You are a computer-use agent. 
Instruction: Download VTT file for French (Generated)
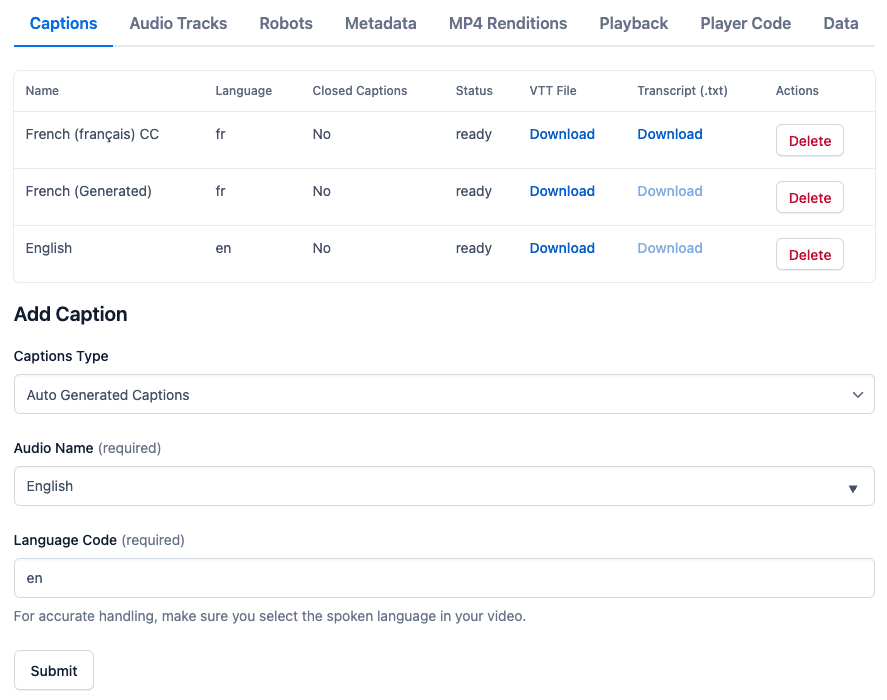(x=562, y=191)
